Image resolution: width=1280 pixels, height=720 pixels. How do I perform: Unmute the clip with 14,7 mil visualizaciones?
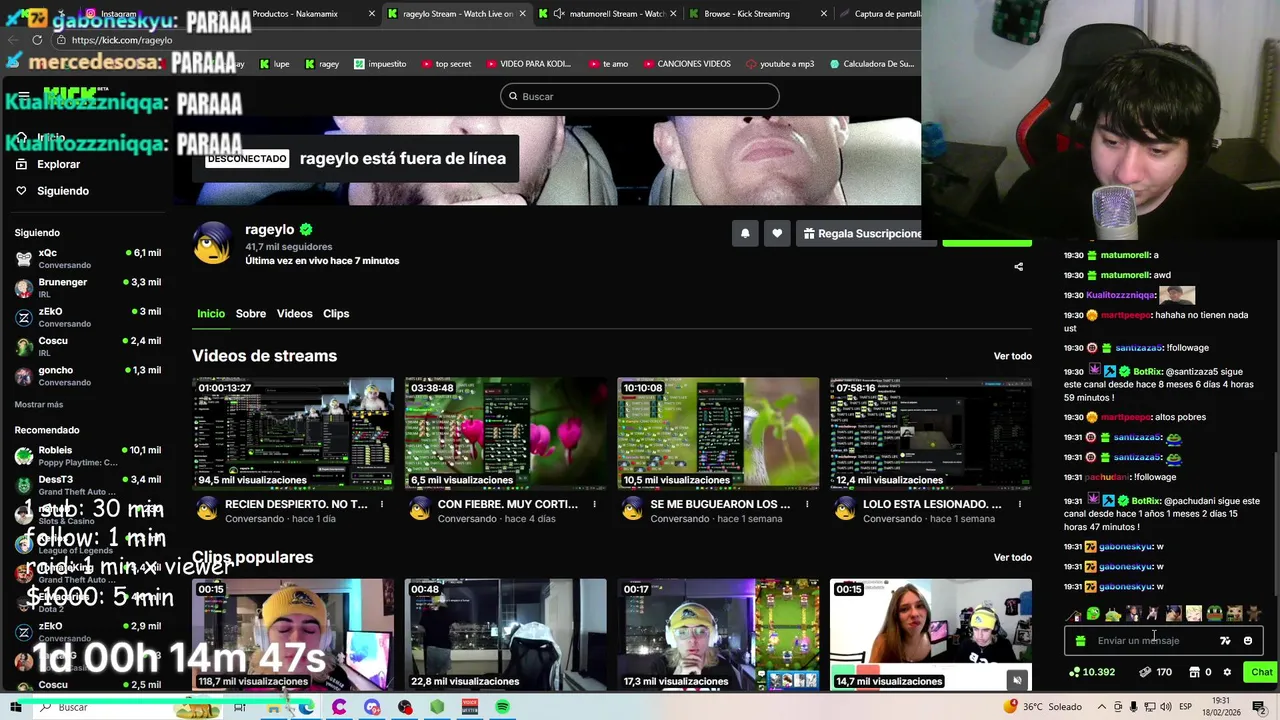(x=1017, y=680)
